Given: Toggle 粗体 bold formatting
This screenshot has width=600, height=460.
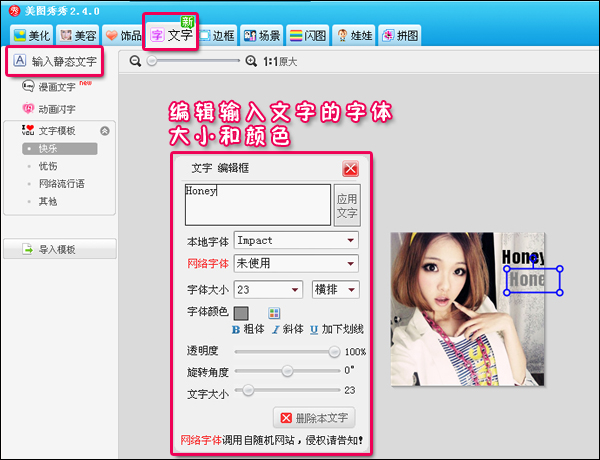Looking at the screenshot, I should tap(248, 328).
